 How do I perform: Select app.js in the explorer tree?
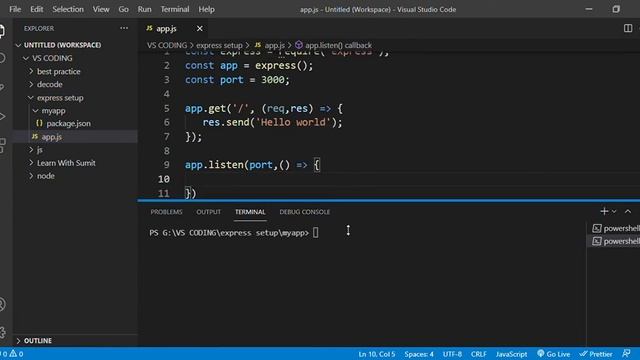coord(52,137)
